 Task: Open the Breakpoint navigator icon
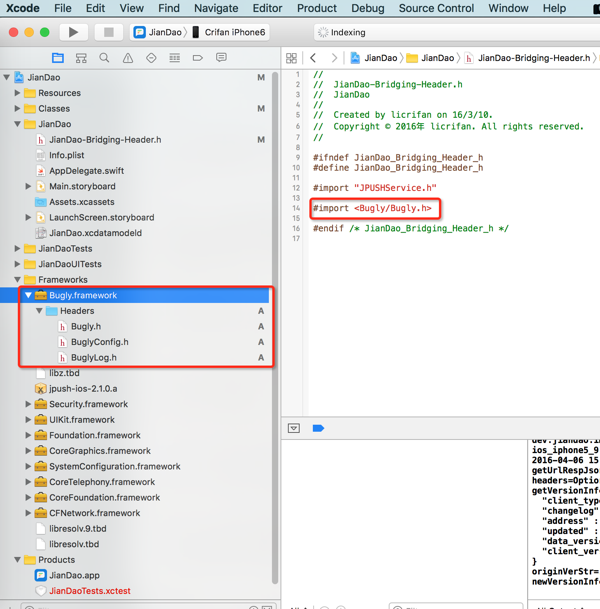pyautogui.click(x=198, y=58)
